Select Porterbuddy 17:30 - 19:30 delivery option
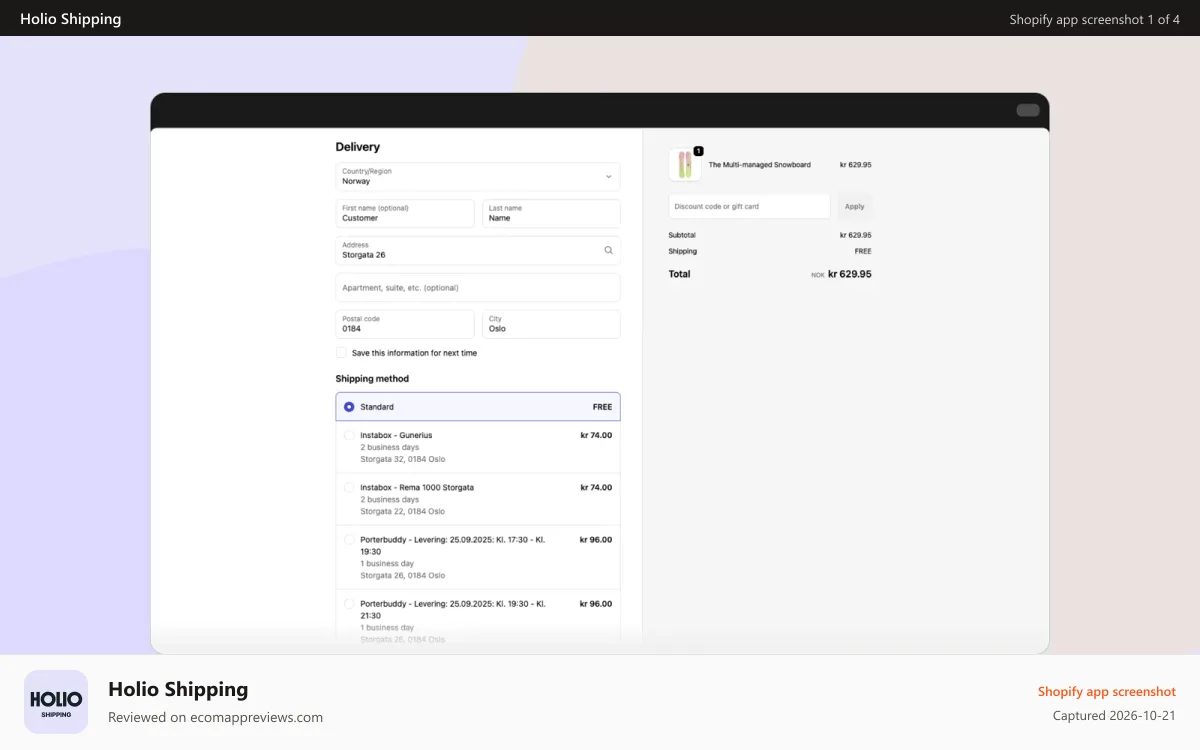Image resolution: width=1200 pixels, height=750 pixels. click(478, 557)
